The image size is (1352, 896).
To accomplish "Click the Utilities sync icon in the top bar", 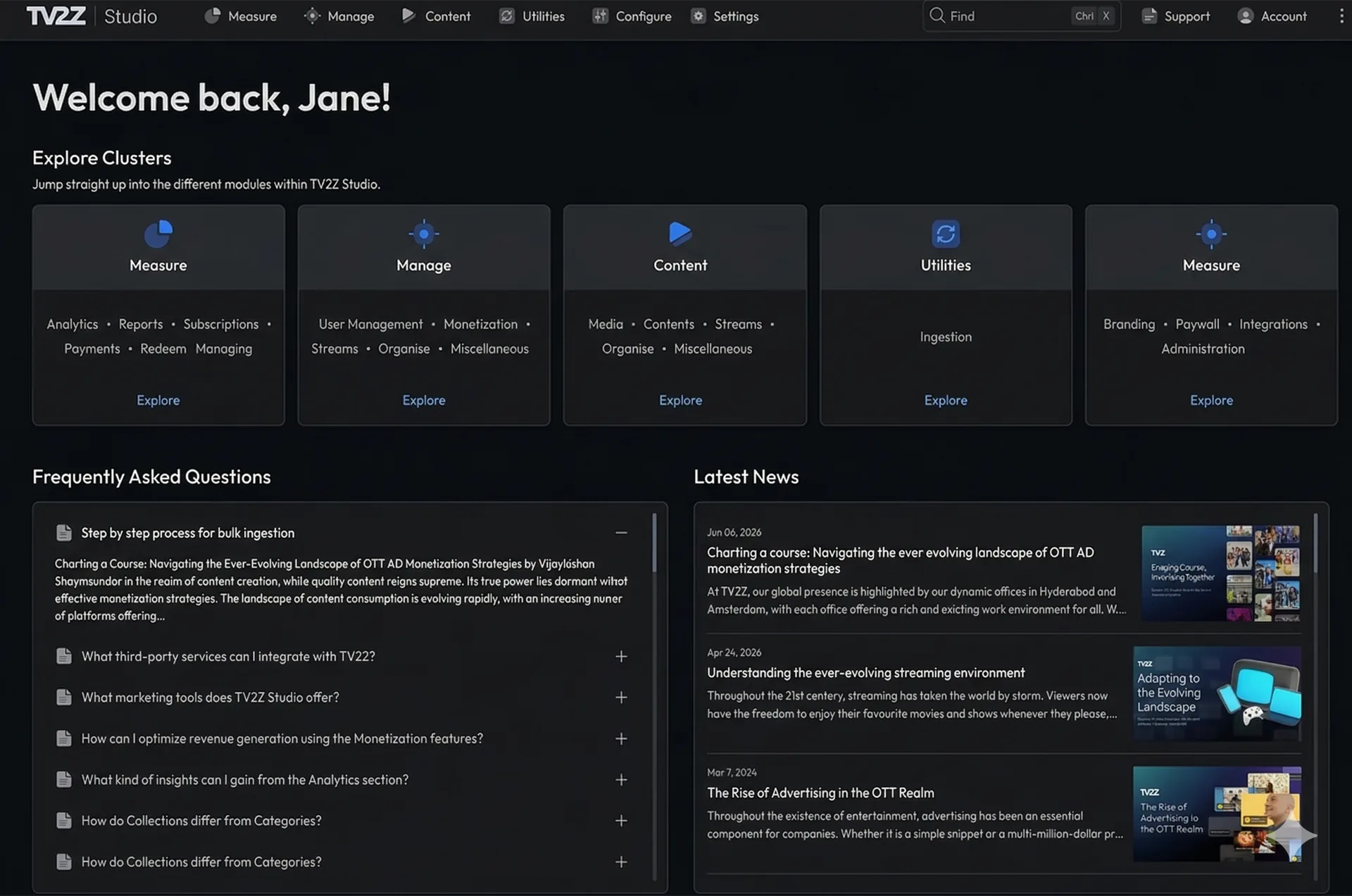I will (506, 15).
